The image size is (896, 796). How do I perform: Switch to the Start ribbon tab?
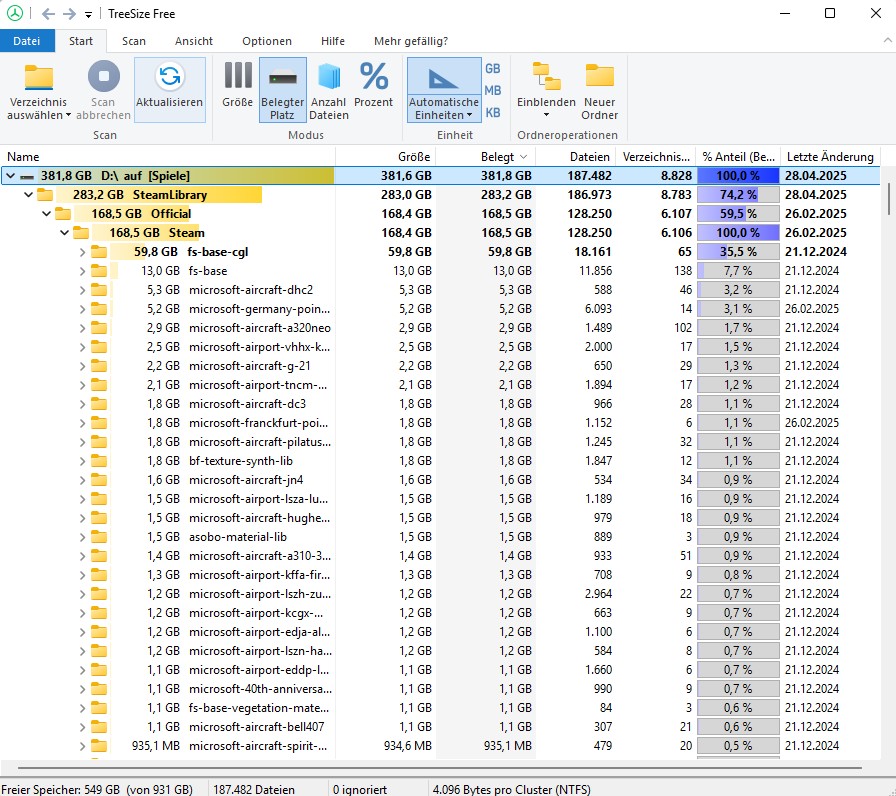81,41
